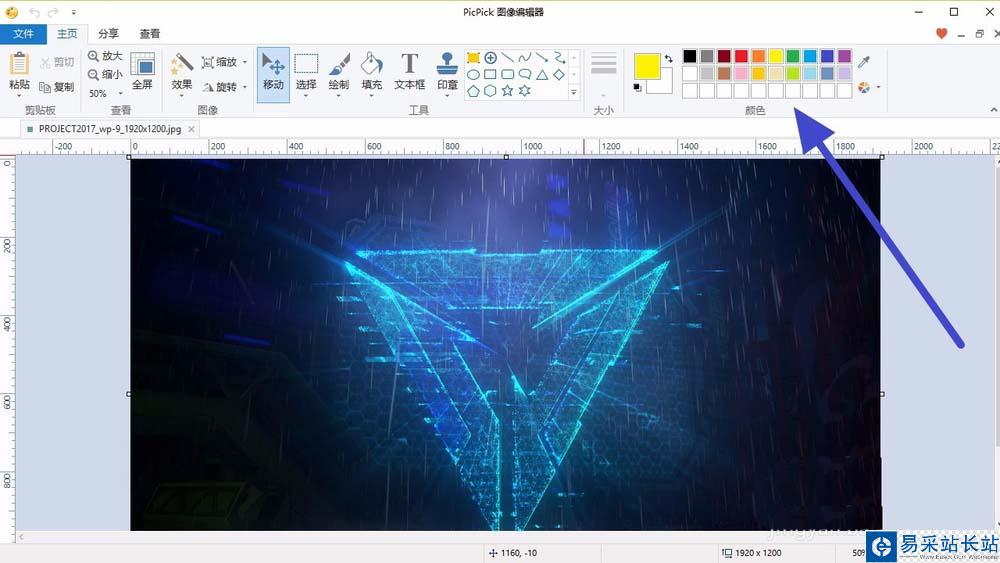
Task: Swap foreground and background colors
Action: point(668,59)
